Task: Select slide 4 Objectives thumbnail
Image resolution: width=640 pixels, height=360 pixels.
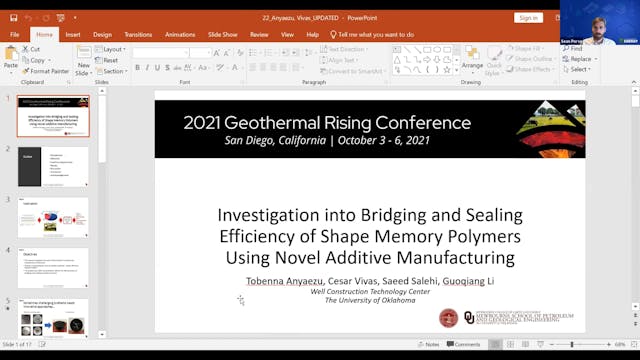Action: 53,268
